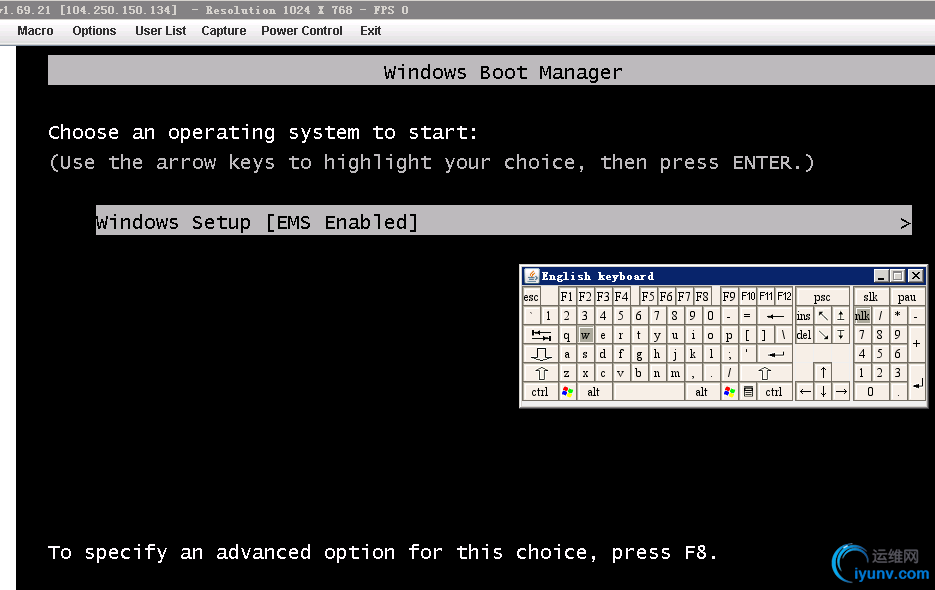Close the English keyboard window
Screen dimensions: 935x590
(x=915, y=276)
